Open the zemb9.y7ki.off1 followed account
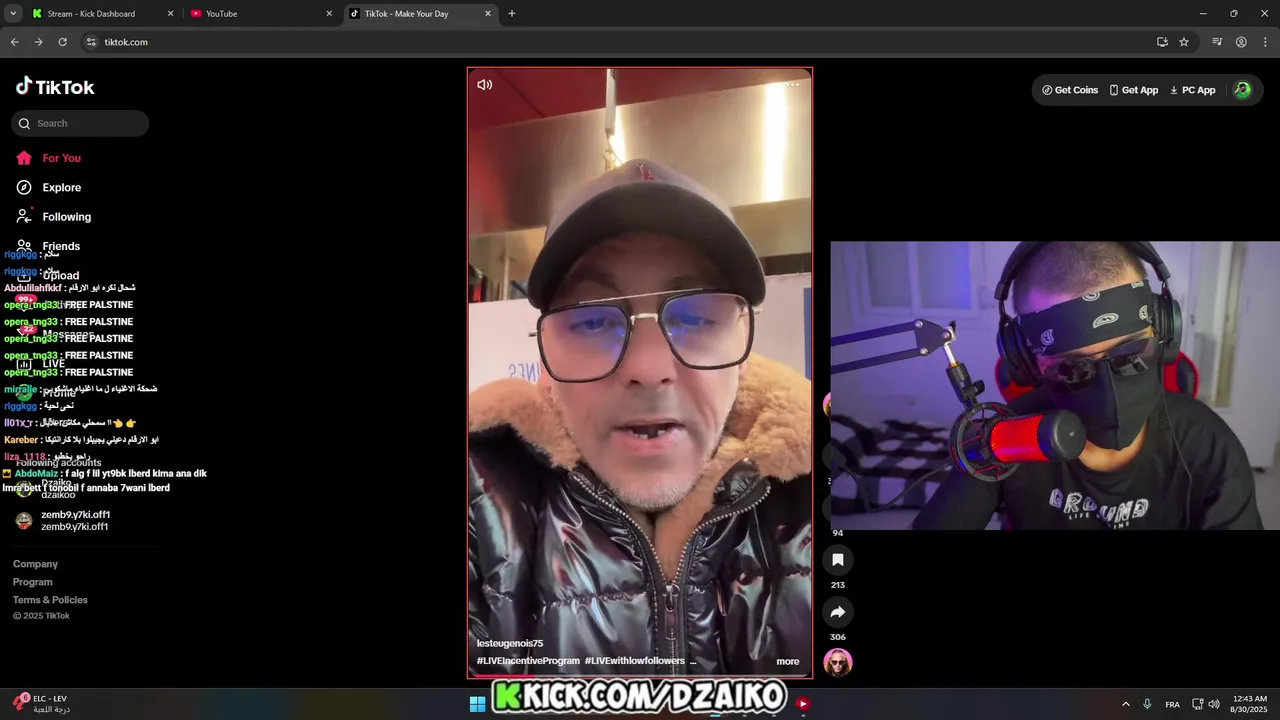Image resolution: width=1280 pixels, height=720 pixels. coord(75,520)
